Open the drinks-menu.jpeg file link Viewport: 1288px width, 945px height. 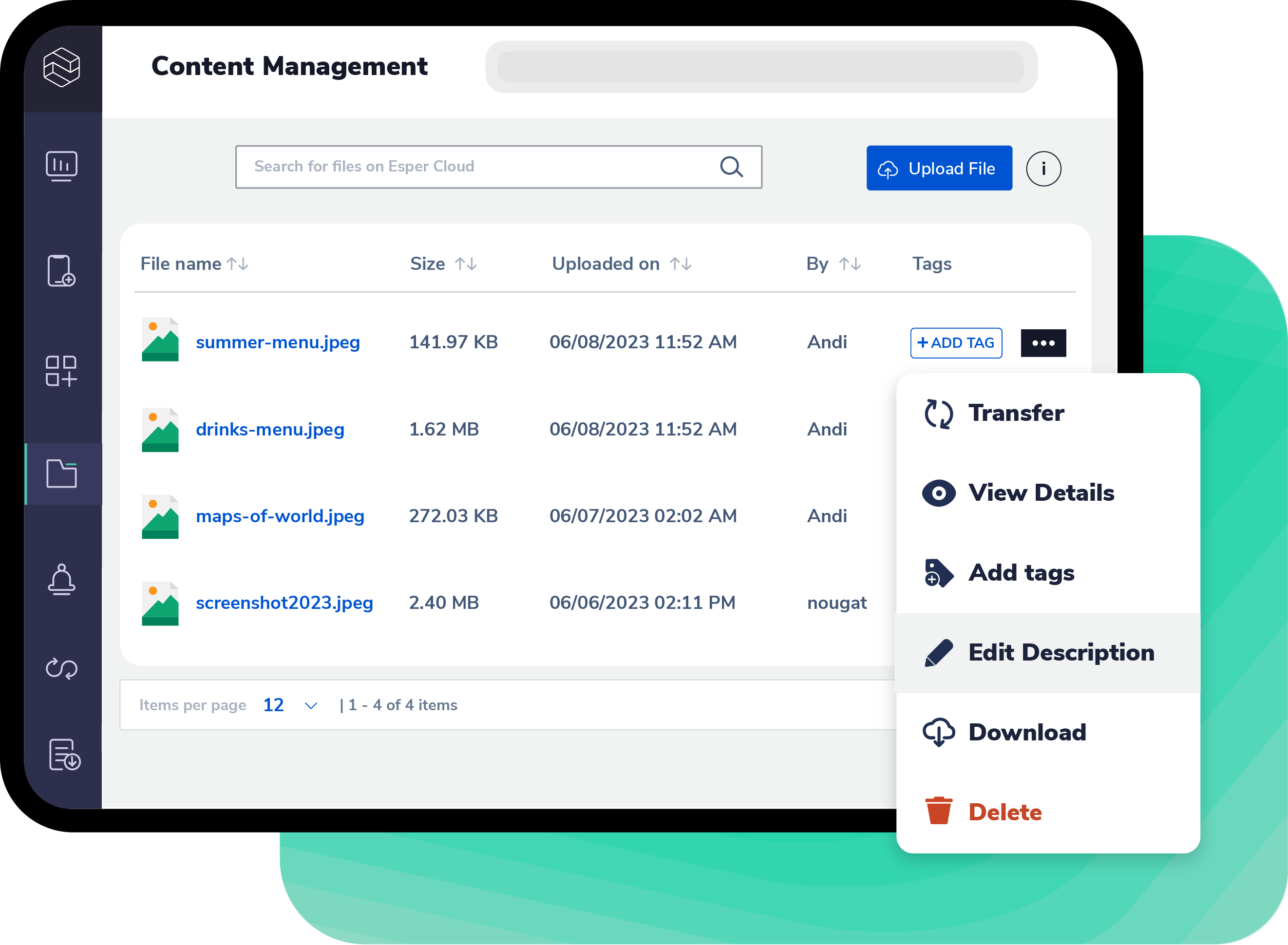(x=270, y=429)
